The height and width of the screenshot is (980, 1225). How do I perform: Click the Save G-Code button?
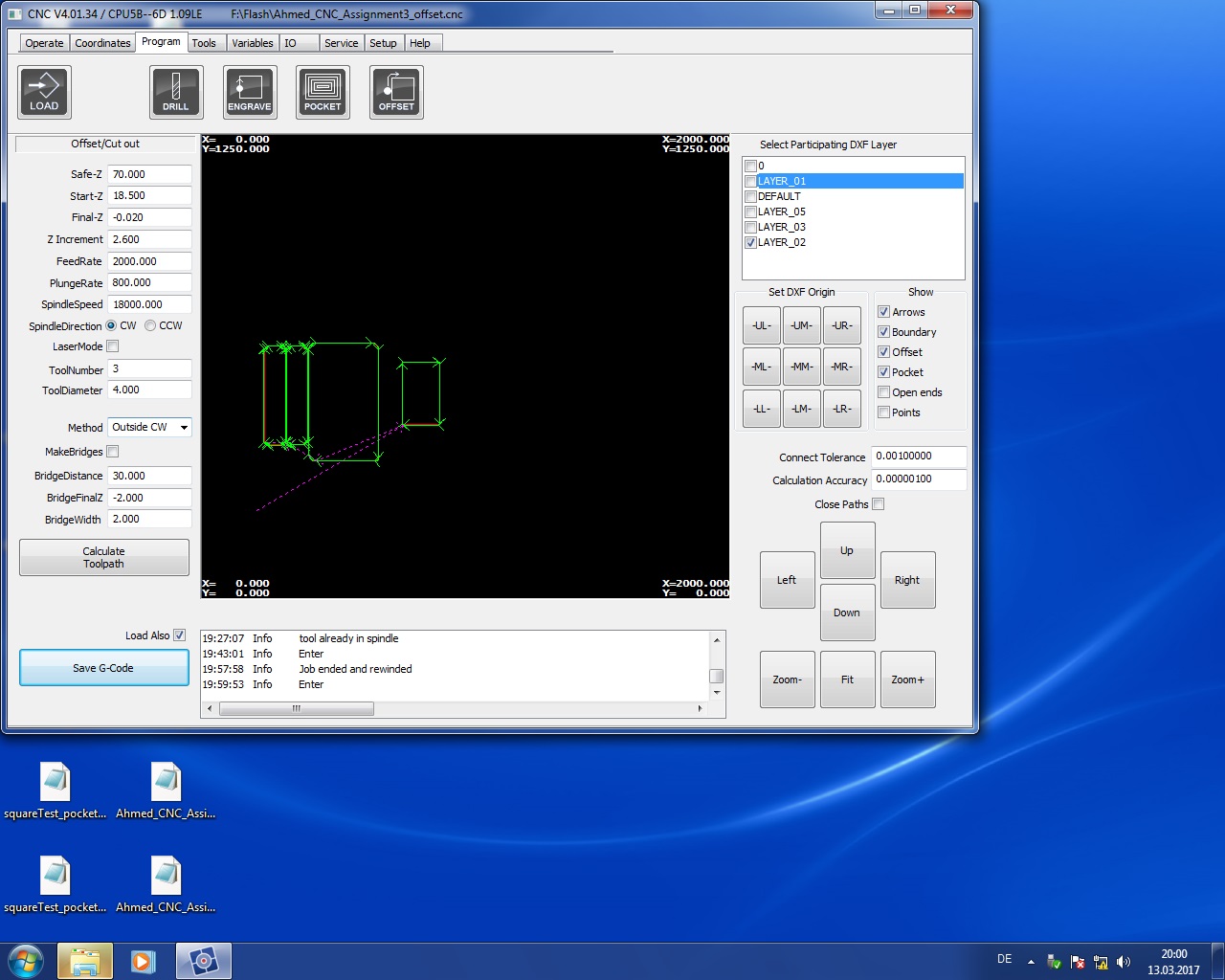tap(104, 668)
